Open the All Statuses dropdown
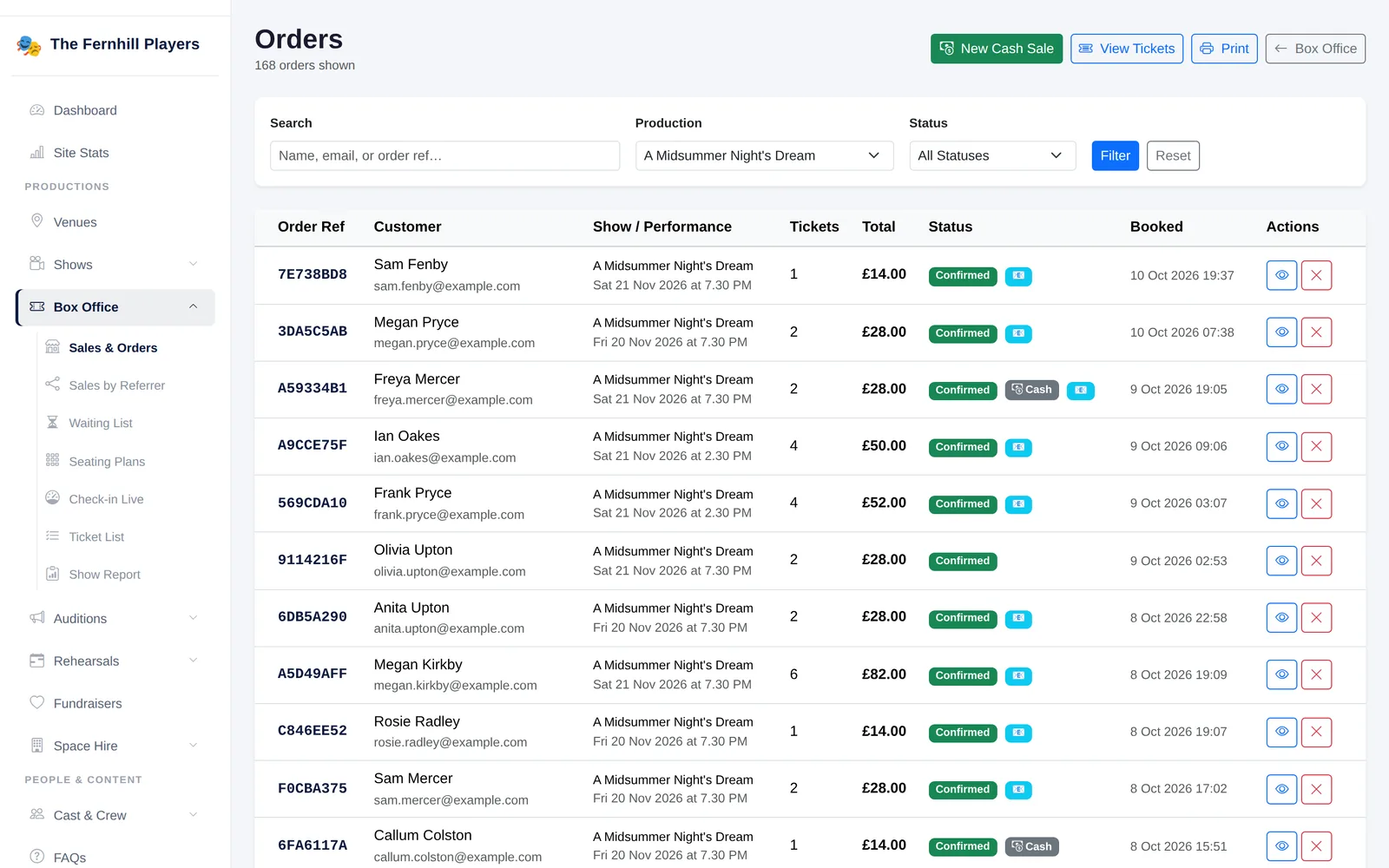This screenshot has width=1389, height=868. 992,155
